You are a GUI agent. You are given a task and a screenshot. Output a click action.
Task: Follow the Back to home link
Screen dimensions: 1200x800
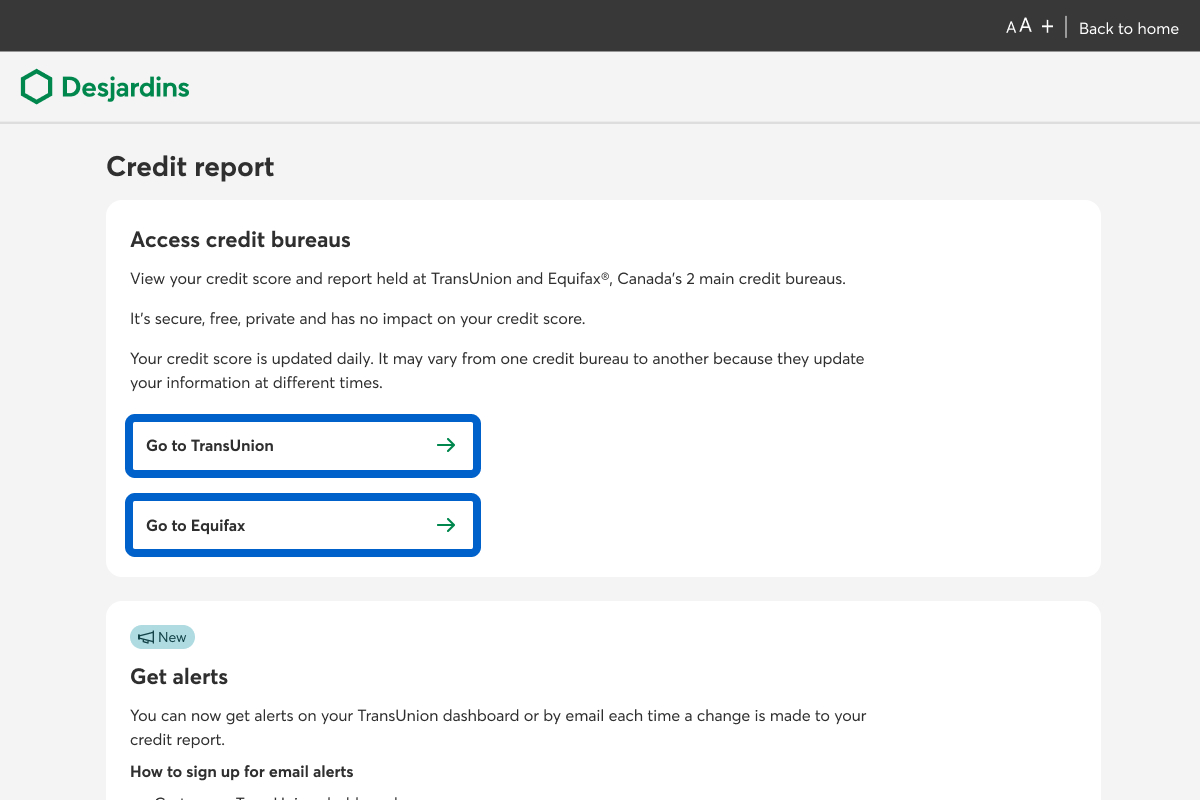1128,28
